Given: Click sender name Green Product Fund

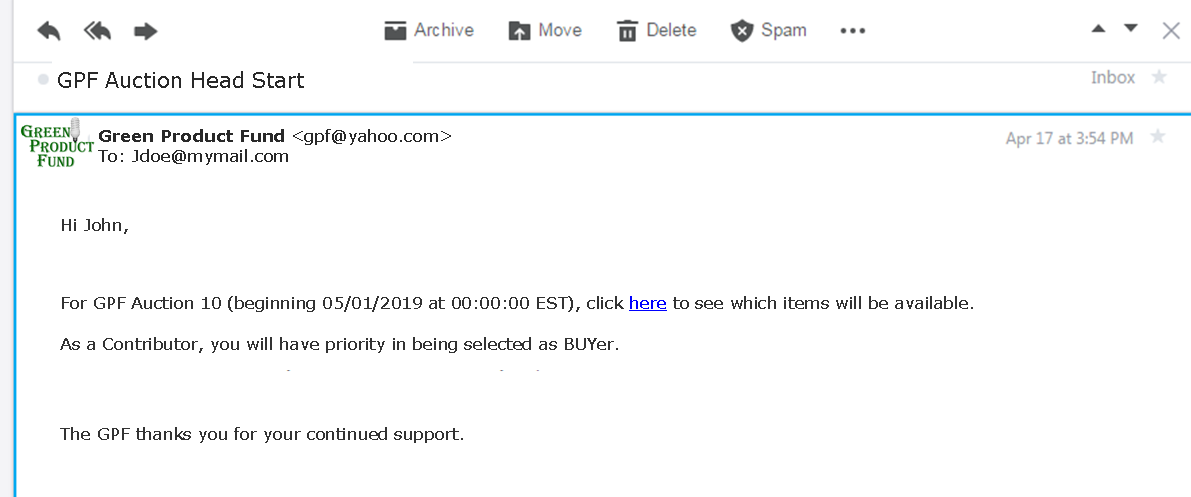Looking at the screenshot, I should 192,136.
